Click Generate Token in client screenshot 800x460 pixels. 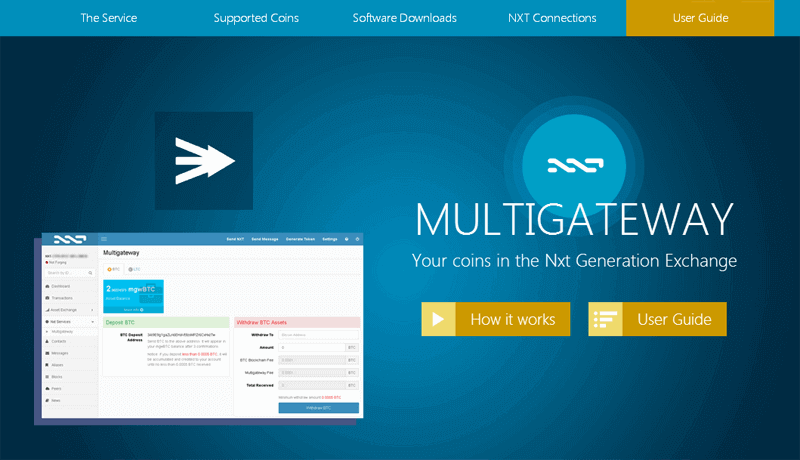pos(300,239)
